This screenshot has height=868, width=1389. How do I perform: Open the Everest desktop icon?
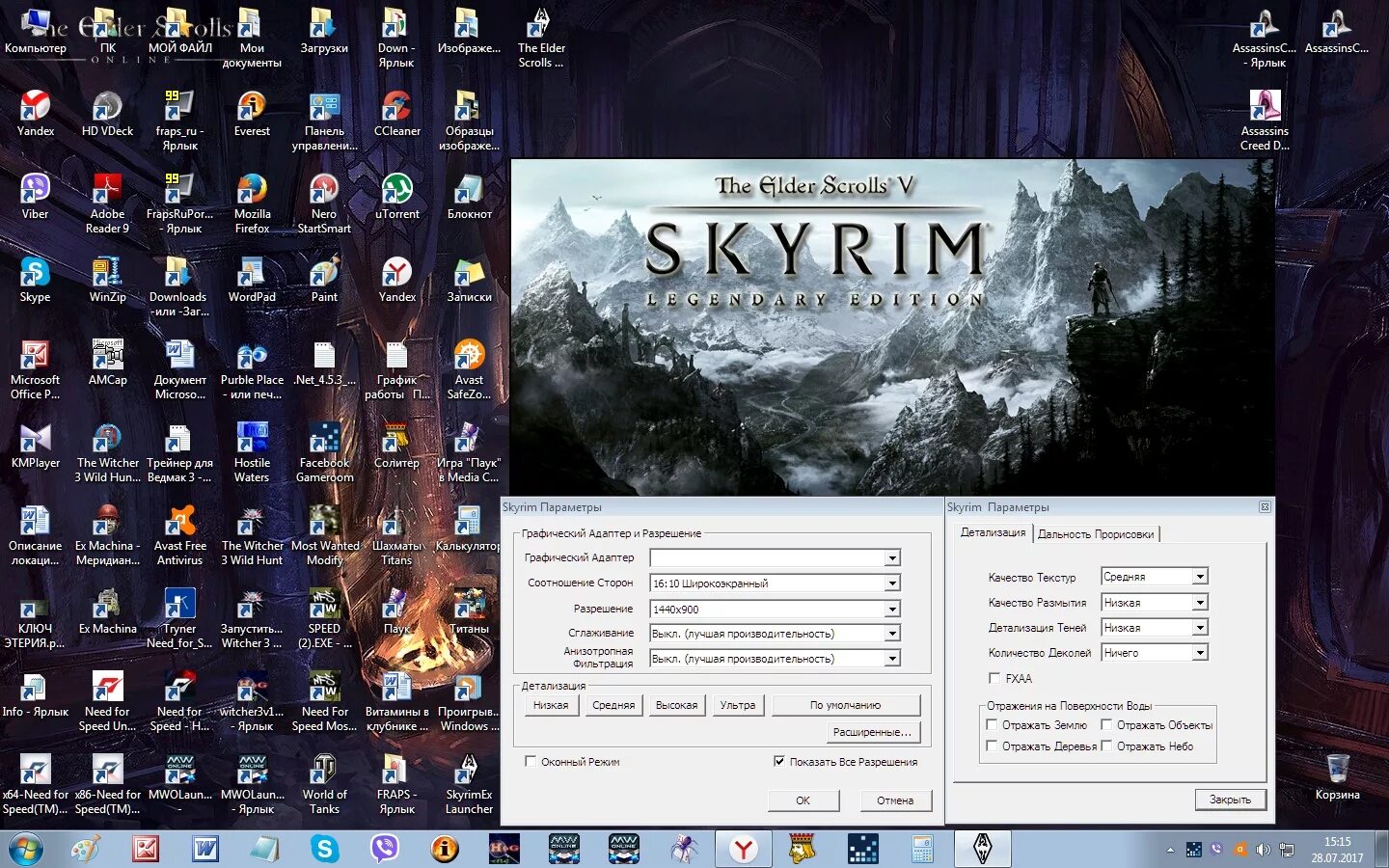(252, 114)
